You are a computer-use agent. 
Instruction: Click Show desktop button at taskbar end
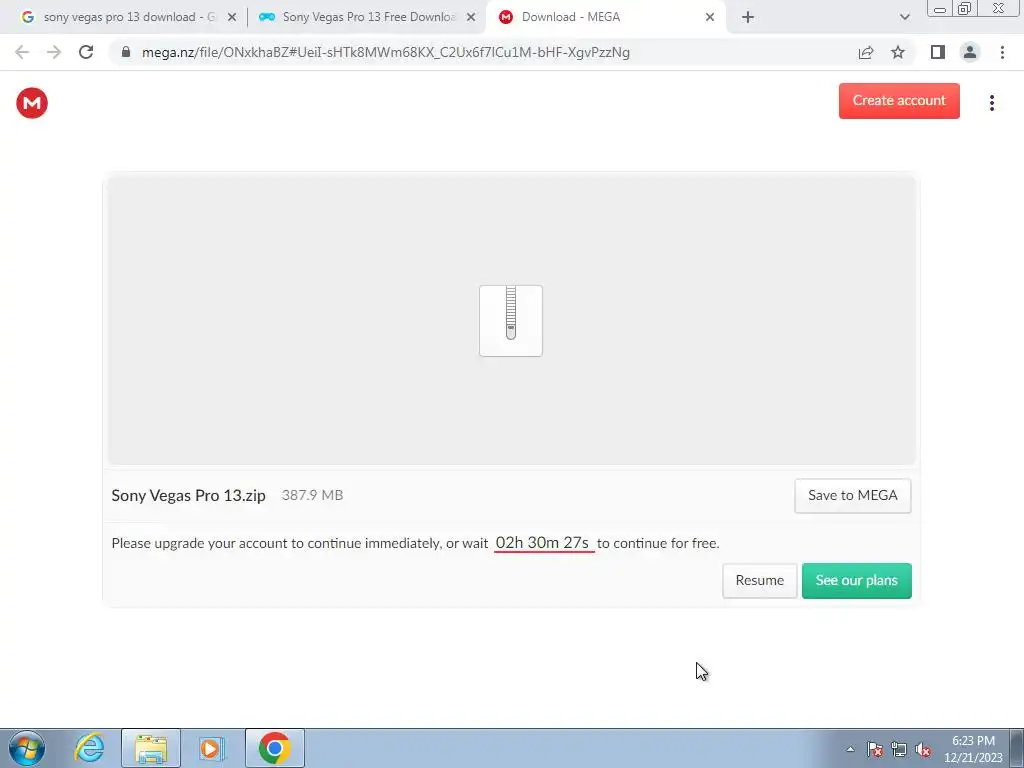(x=1017, y=748)
